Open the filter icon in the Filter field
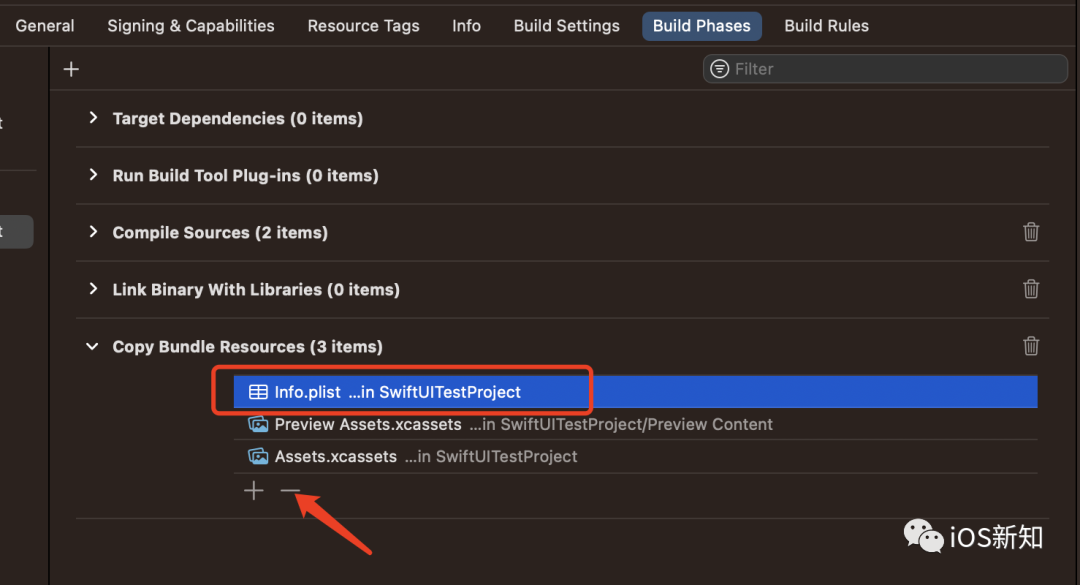Viewport: 1080px width, 585px height. tap(719, 68)
